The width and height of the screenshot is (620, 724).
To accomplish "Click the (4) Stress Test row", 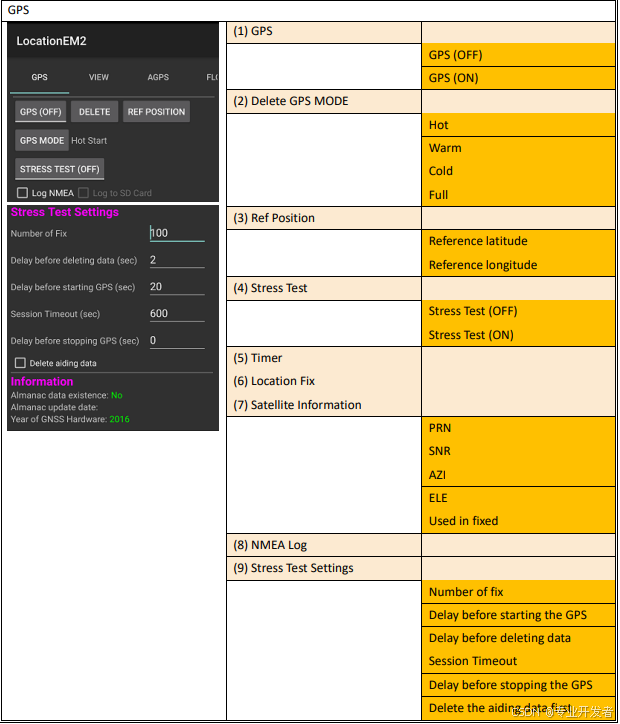I will click(324, 288).
